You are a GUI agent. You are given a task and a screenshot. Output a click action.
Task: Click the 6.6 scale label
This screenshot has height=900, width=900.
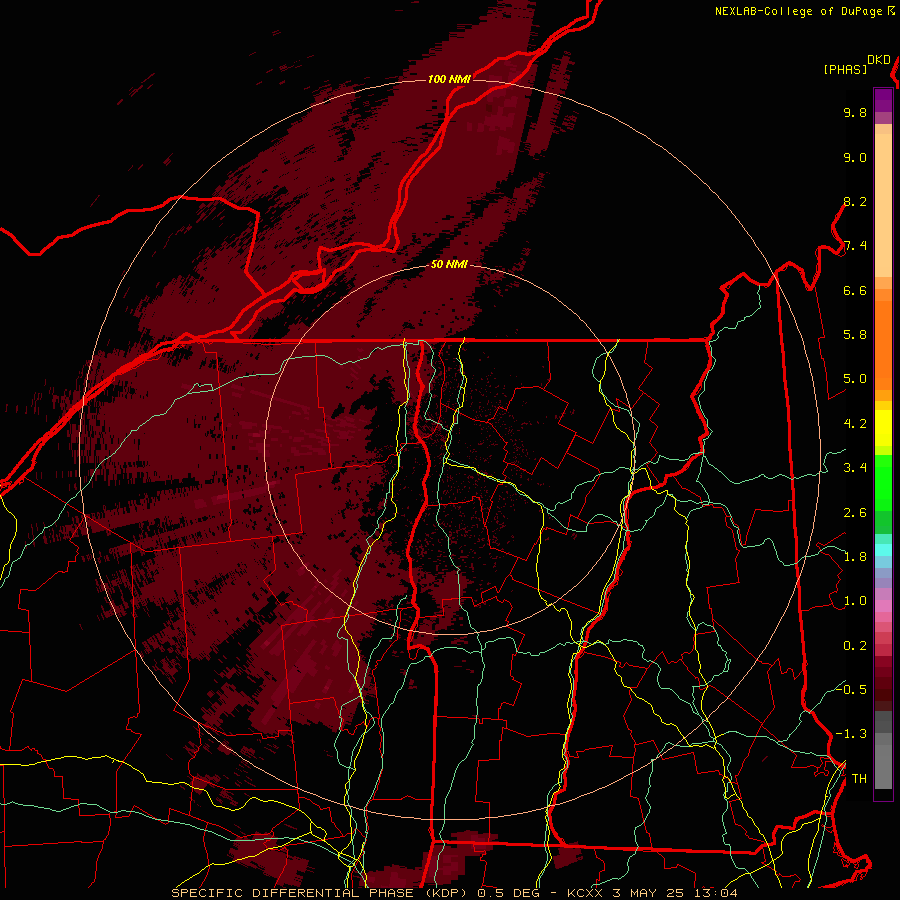pos(855,290)
